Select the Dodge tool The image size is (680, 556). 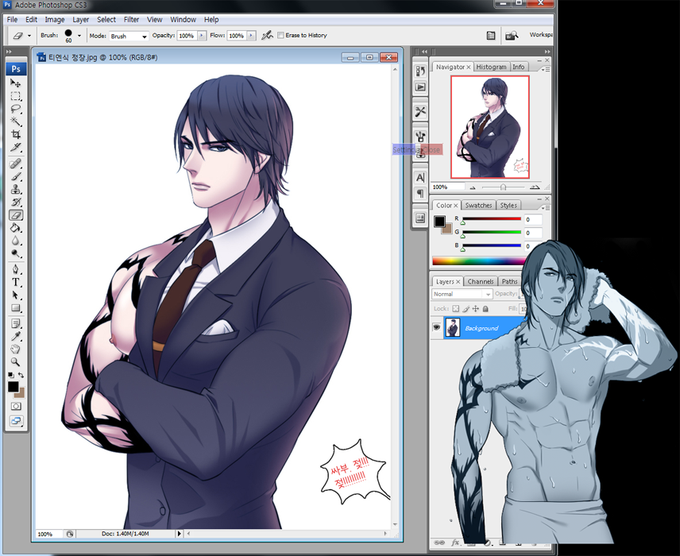16,254
